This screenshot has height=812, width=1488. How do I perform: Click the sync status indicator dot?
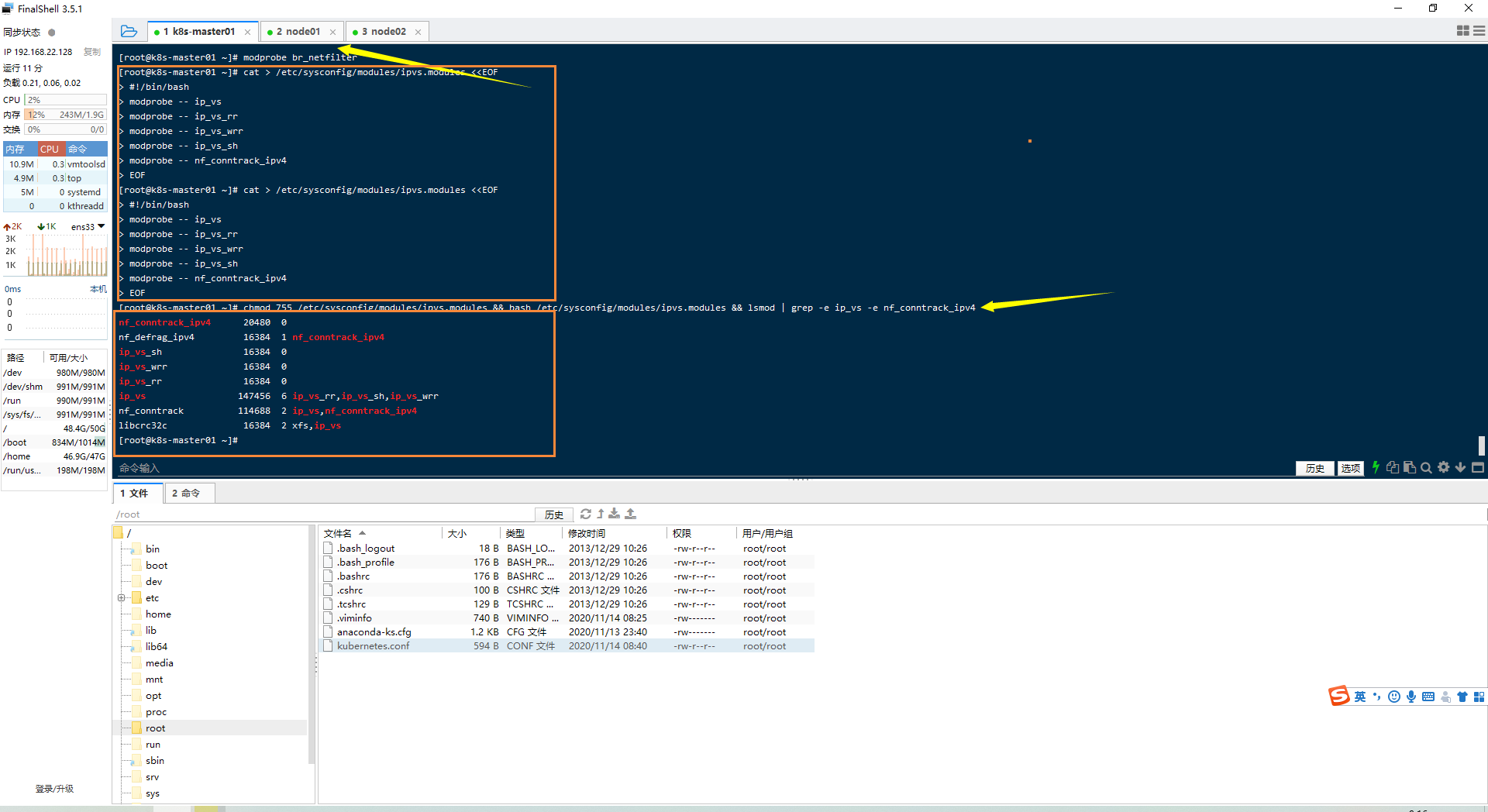point(52,33)
